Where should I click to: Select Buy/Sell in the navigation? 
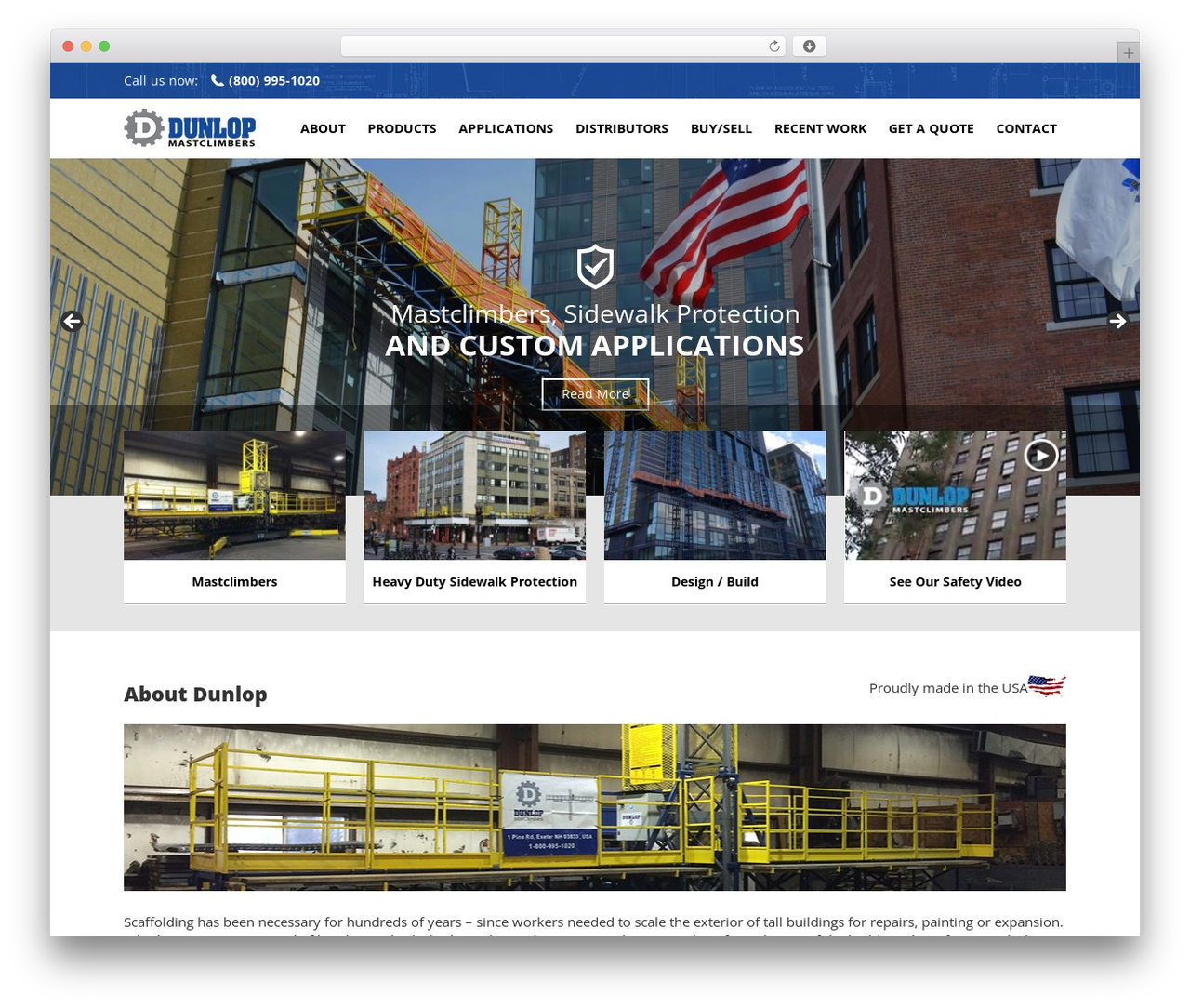(721, 128)
